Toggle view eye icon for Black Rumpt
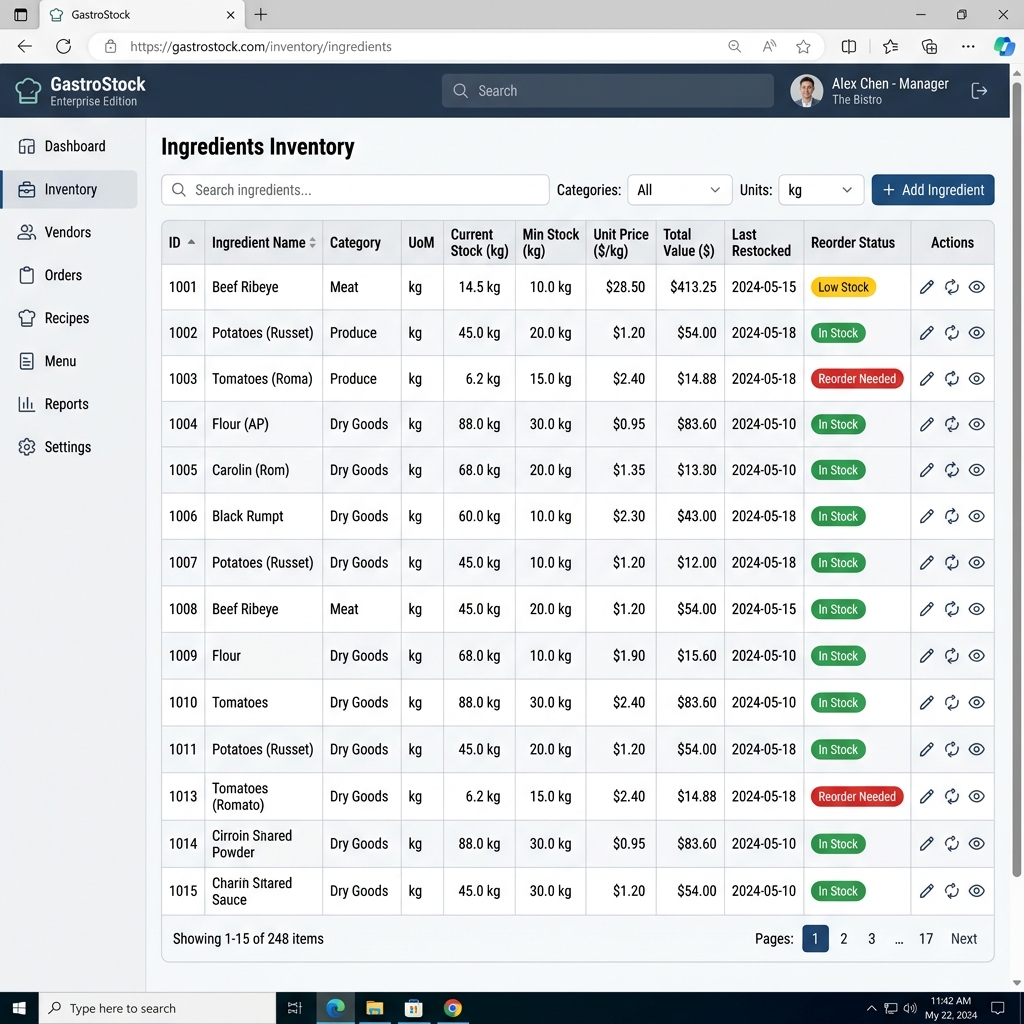Screen dimensions: 1024x1024 click(976, 517)
